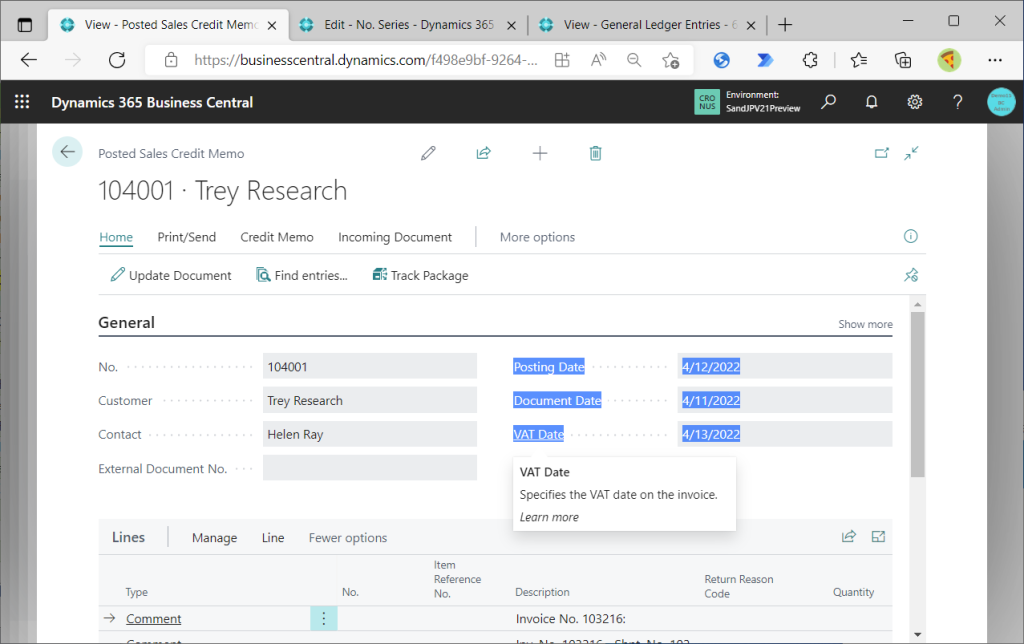This screenshot has width=1024, height=644.
Task: Click the External Document No. field
Action: tap(370, 468)
